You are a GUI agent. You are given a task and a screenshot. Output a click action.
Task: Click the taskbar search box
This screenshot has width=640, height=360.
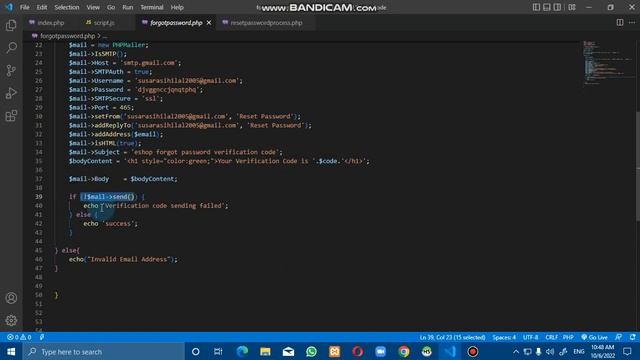pyautogui.click(x=103, y=351)
